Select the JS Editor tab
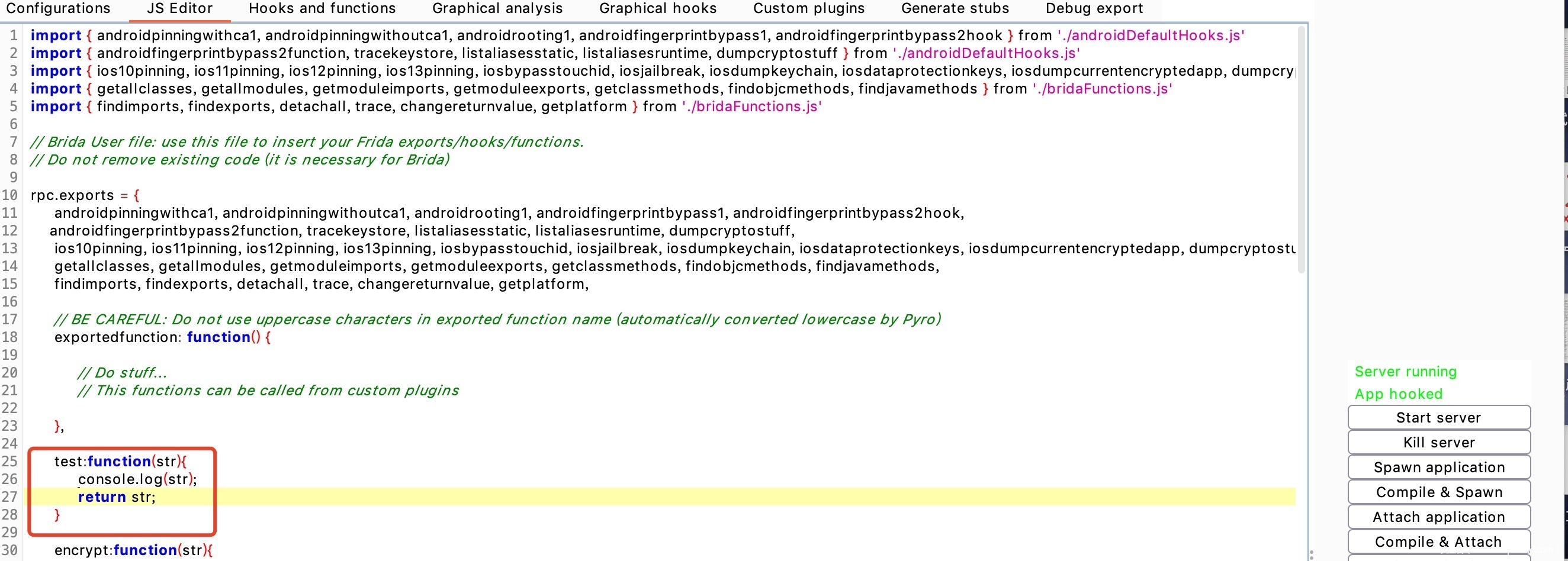 click(179, 8)
